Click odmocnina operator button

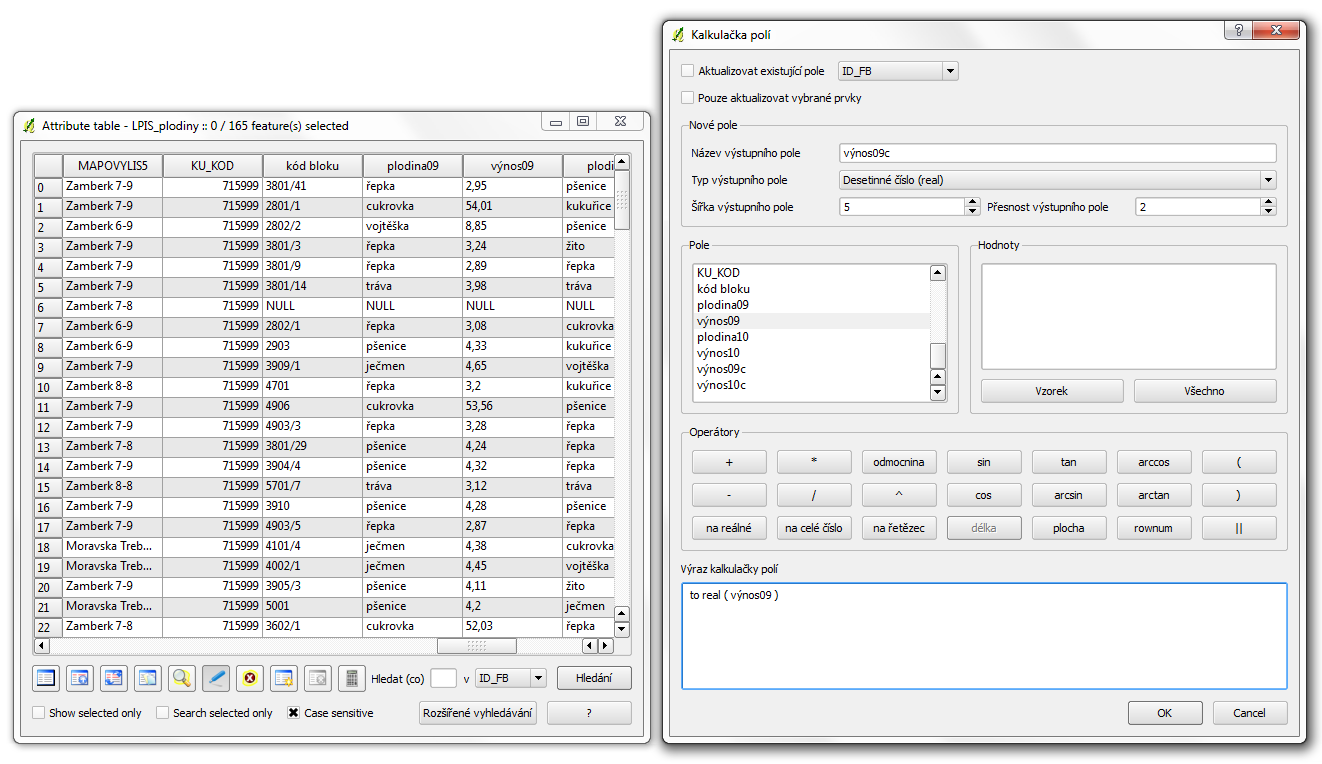tap(899, 462)
